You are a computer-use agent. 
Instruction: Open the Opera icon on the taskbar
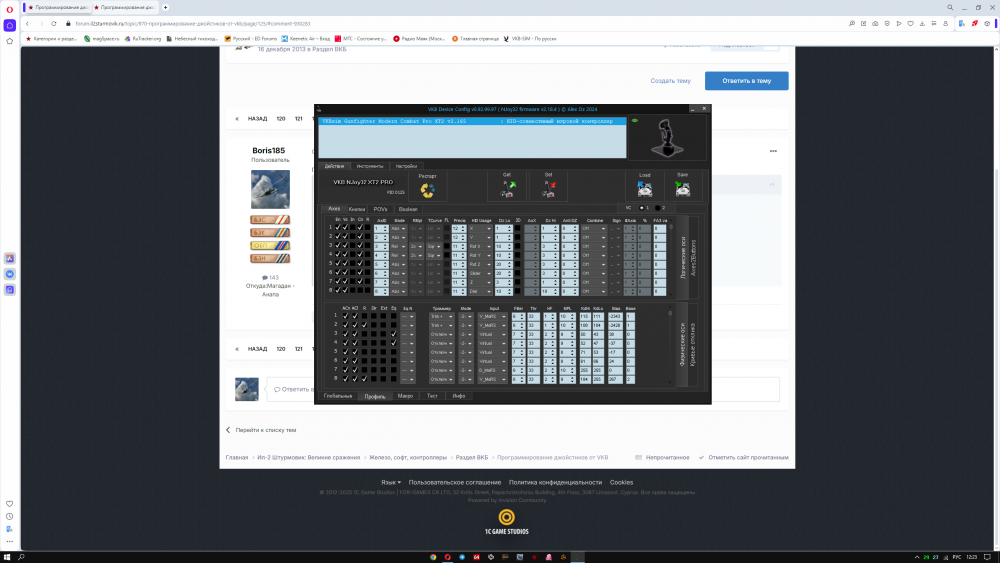pyautogui.click(x=448, y=557)
